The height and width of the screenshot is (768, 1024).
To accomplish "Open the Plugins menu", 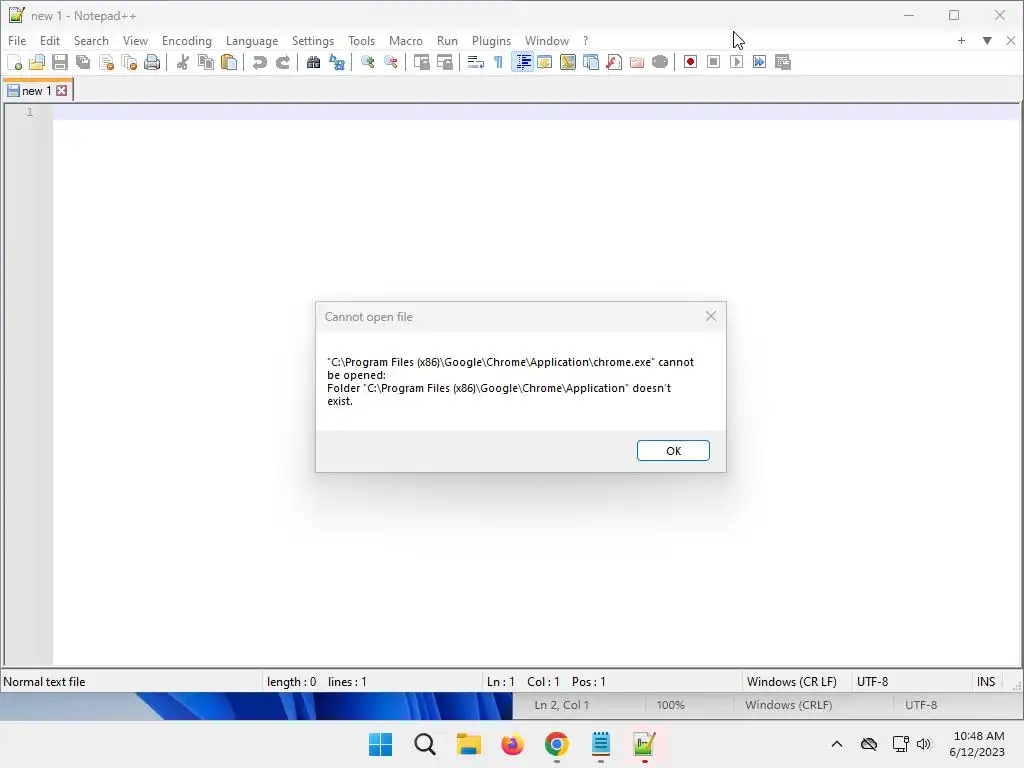I will (491, 40).
